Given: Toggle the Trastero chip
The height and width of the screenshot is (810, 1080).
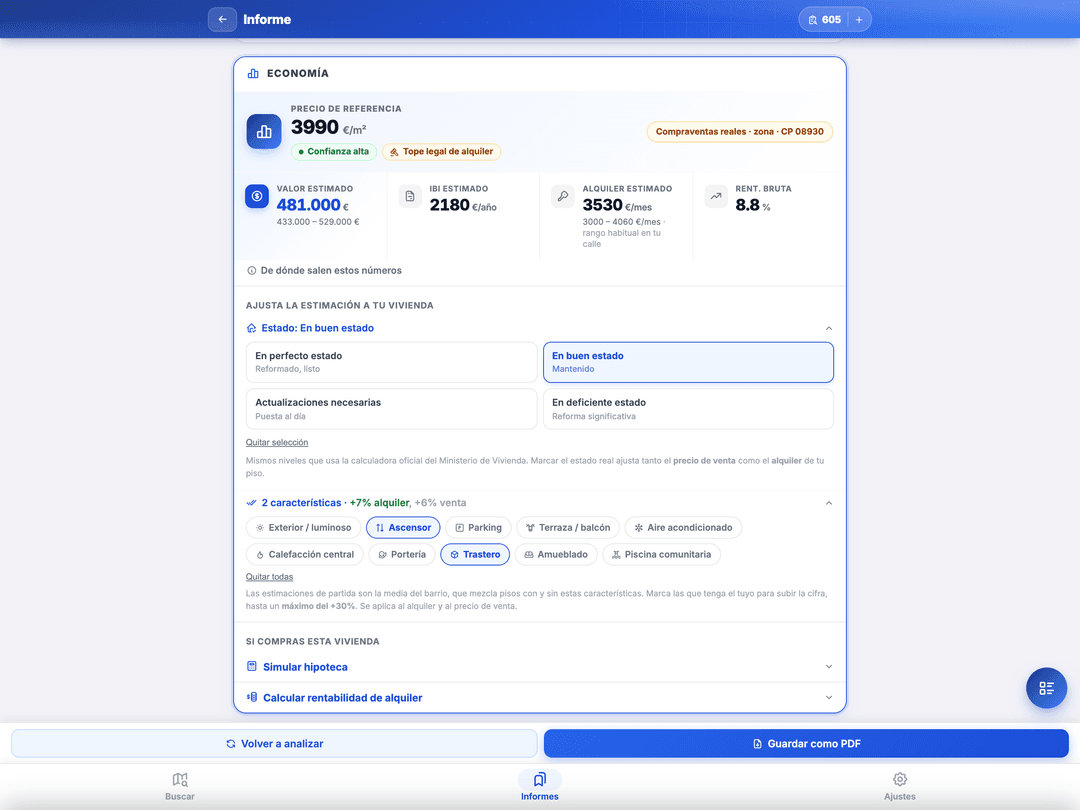Looking at the screenshot, I should point(475,554).
